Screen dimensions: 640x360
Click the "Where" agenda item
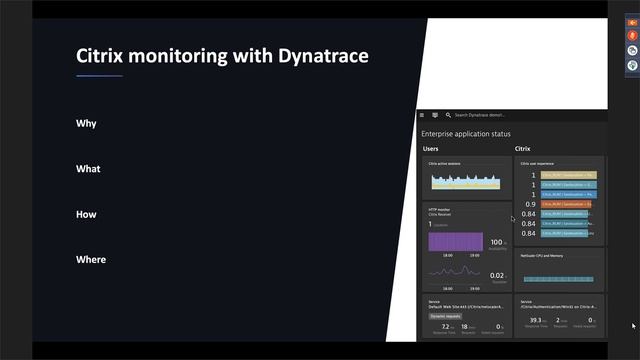91,260
